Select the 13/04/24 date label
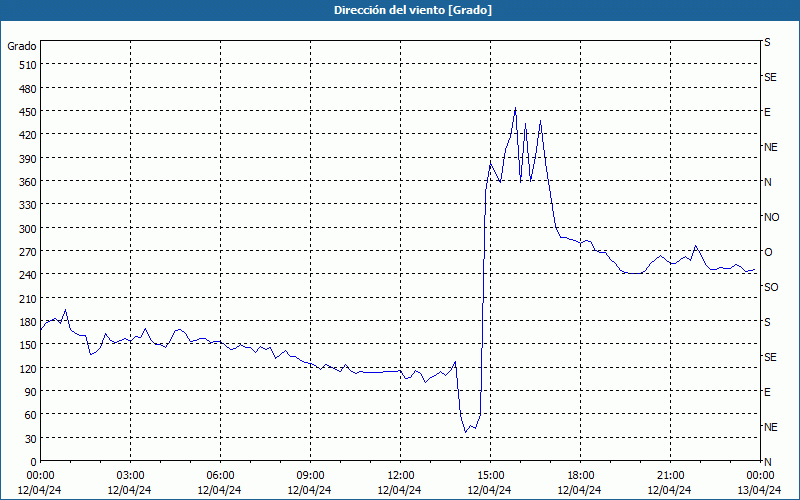The image size is (800, 500). (x=760, y=490)
